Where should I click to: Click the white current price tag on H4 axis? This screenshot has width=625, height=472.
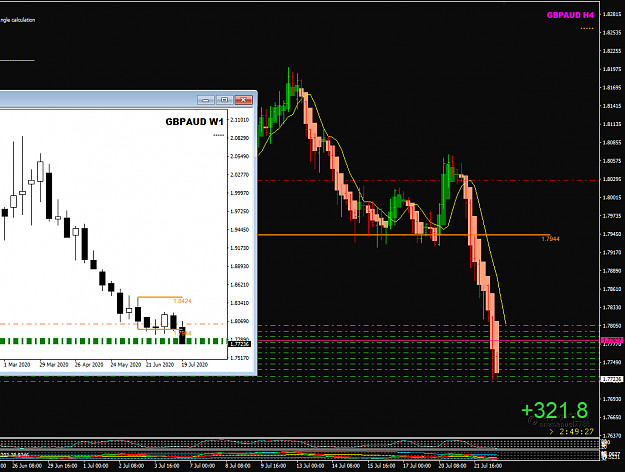coord(611,379)
